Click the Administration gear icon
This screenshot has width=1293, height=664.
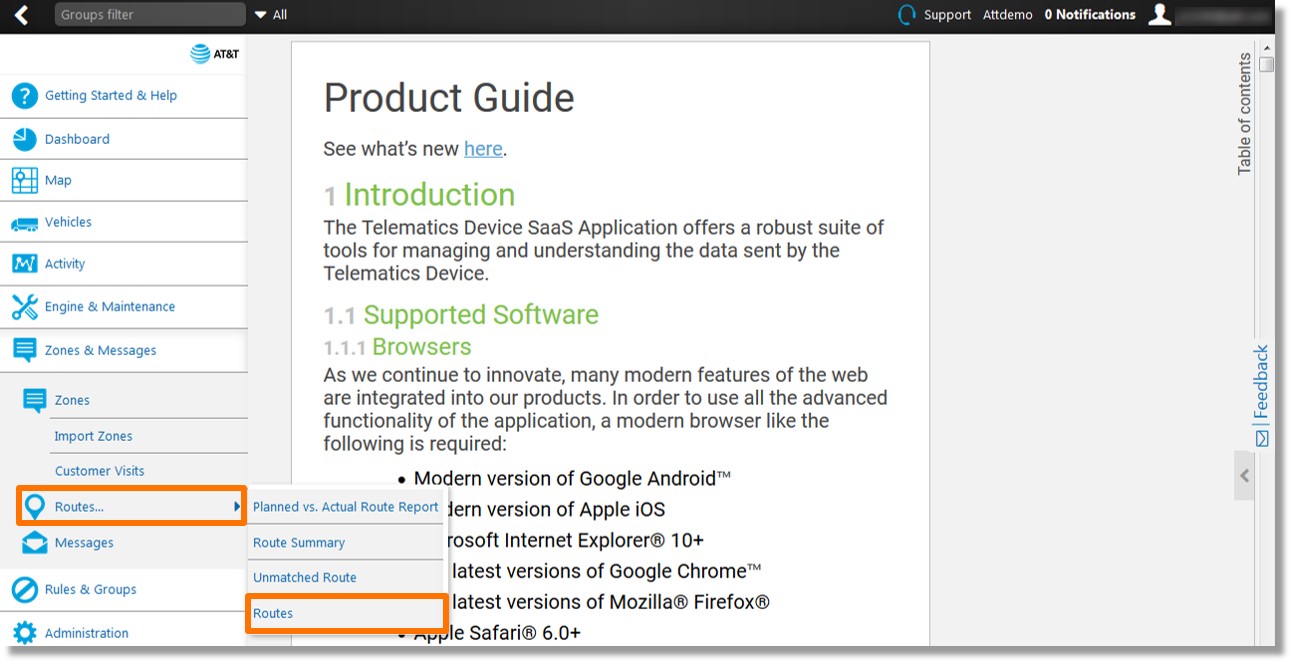[x=24, y=633]
